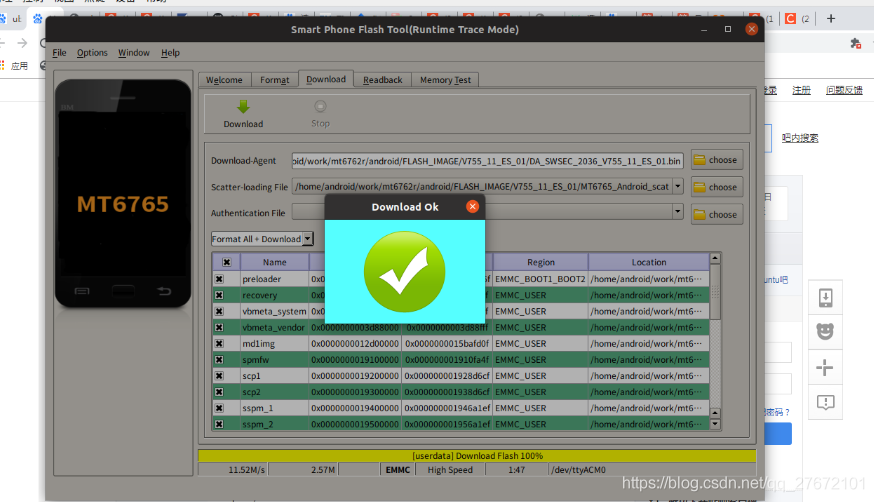Select the md1img begin address cell
This screenshot has height=502, width=874.
355,343
